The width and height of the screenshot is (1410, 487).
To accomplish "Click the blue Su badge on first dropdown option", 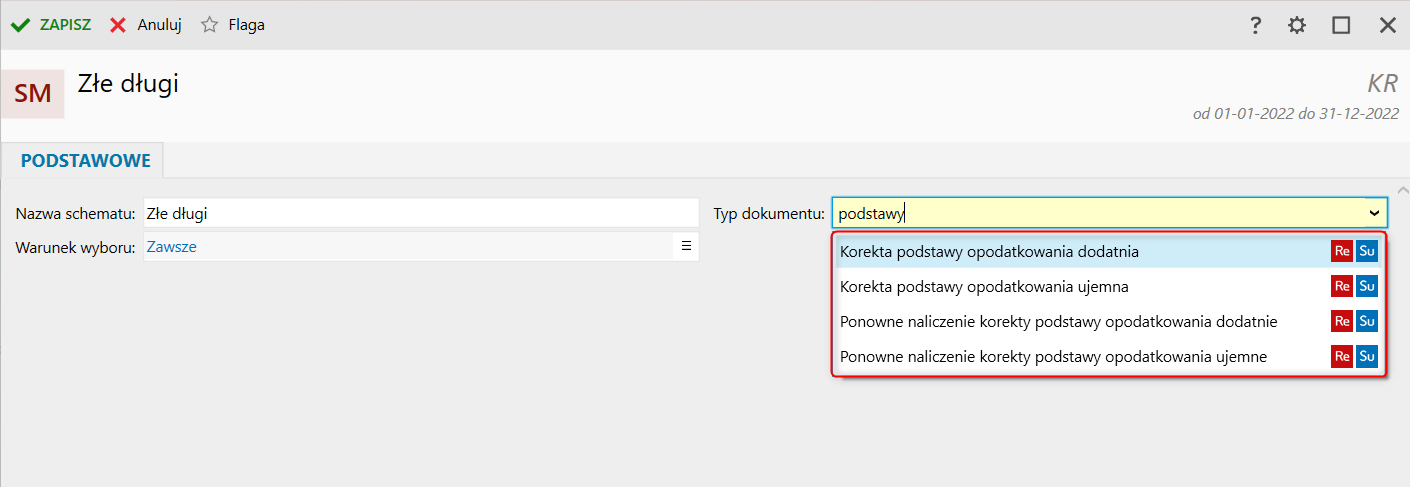I will click(1367, 252).
